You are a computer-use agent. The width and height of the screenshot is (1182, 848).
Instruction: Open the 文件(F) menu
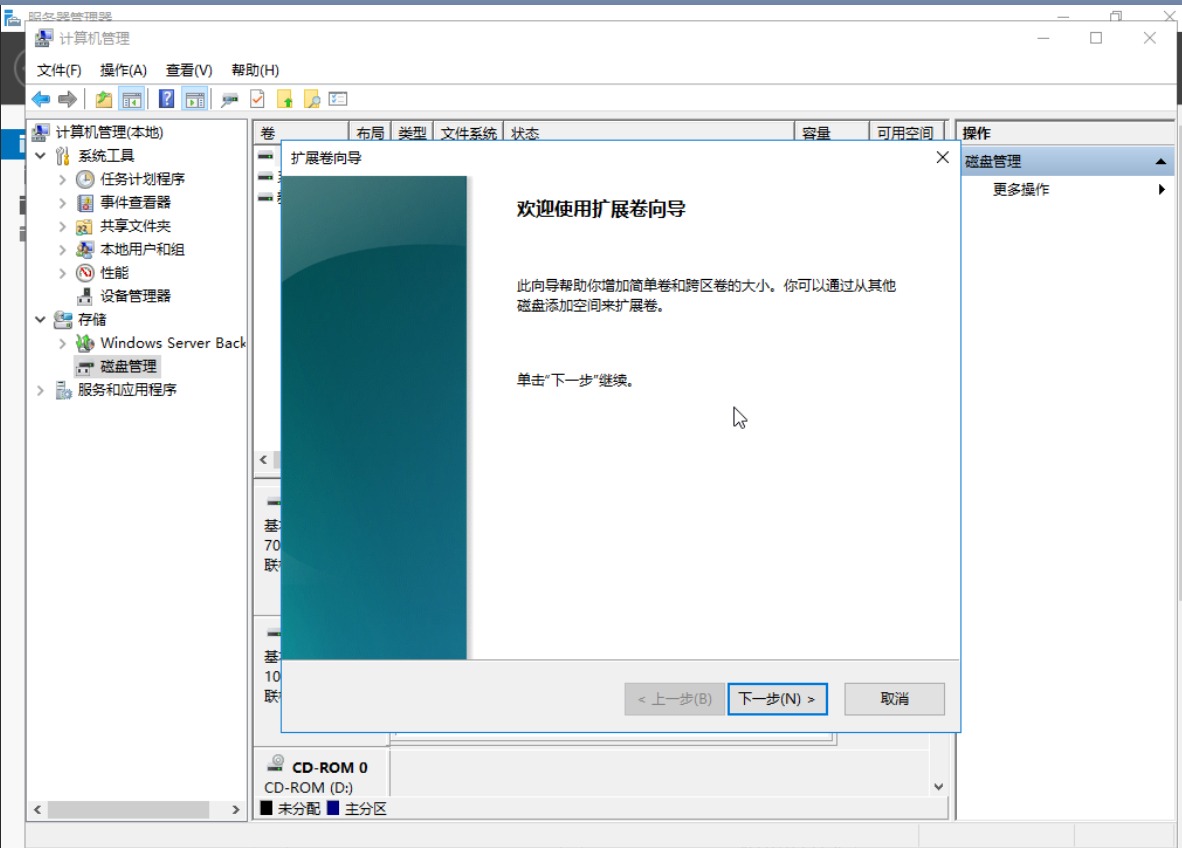click(59, 70)
